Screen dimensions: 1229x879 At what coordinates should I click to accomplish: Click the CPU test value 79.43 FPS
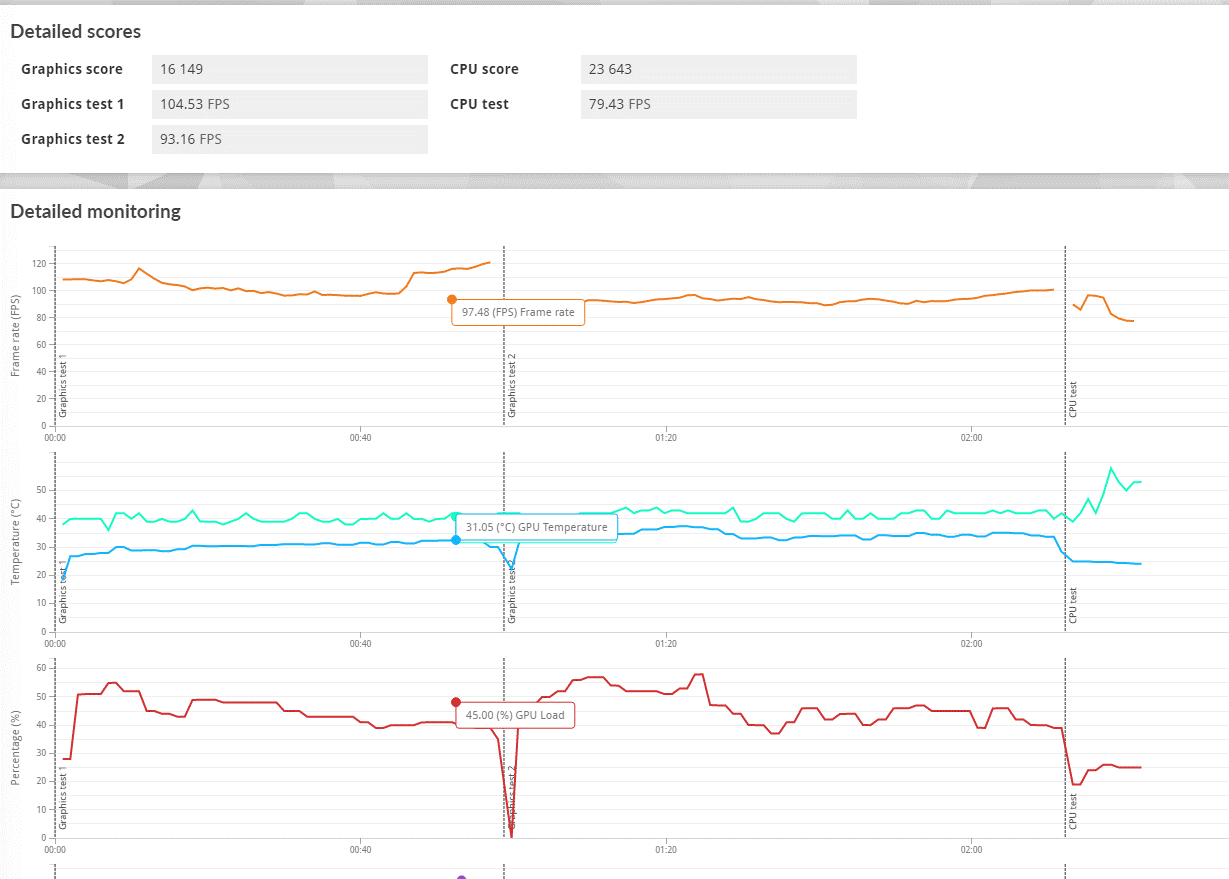(x=718, y=104)
